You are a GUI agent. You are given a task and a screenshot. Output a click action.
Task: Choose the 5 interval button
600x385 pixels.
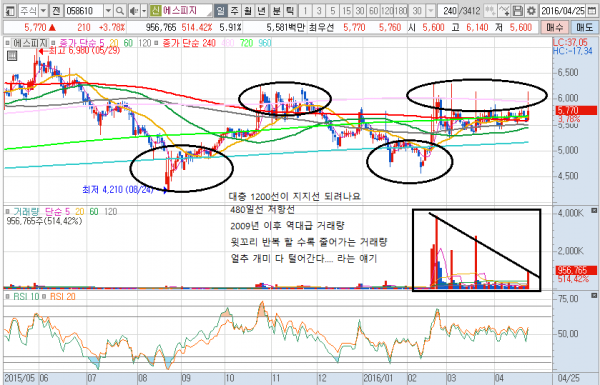(x=333, y=11)
